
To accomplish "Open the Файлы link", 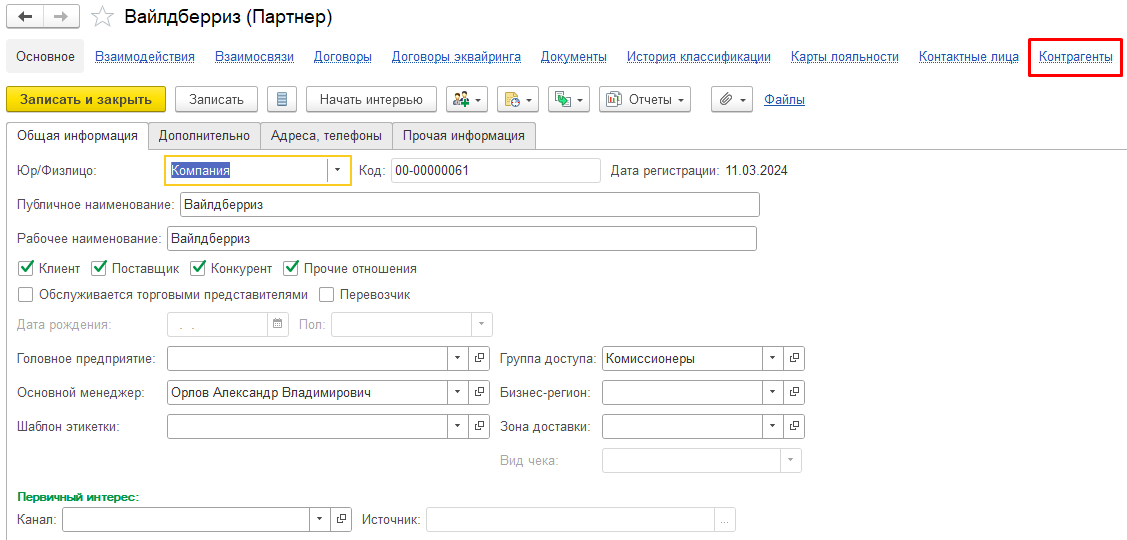I will tap(784, 100).
